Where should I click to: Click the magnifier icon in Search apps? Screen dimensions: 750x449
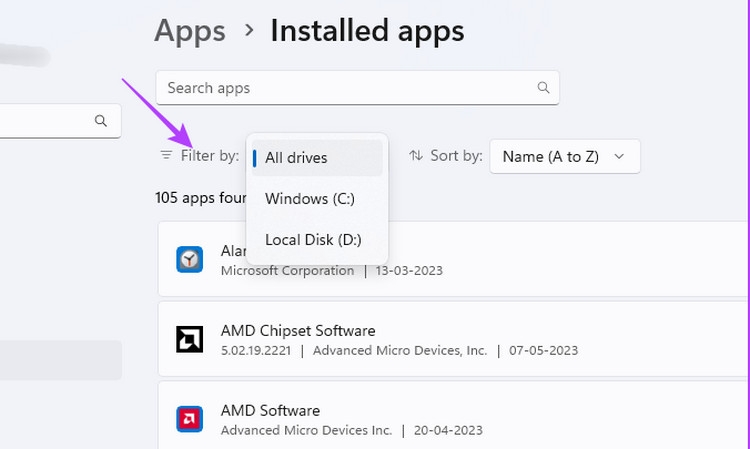[x=543, y=88]
